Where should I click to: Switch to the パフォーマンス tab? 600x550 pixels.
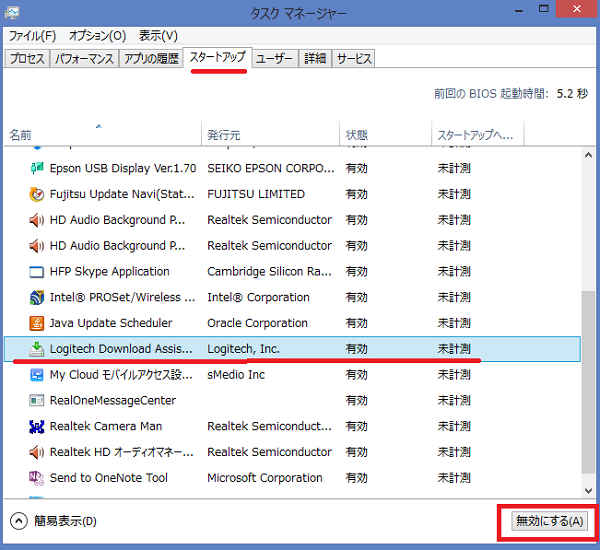click(x=83, y=59)
